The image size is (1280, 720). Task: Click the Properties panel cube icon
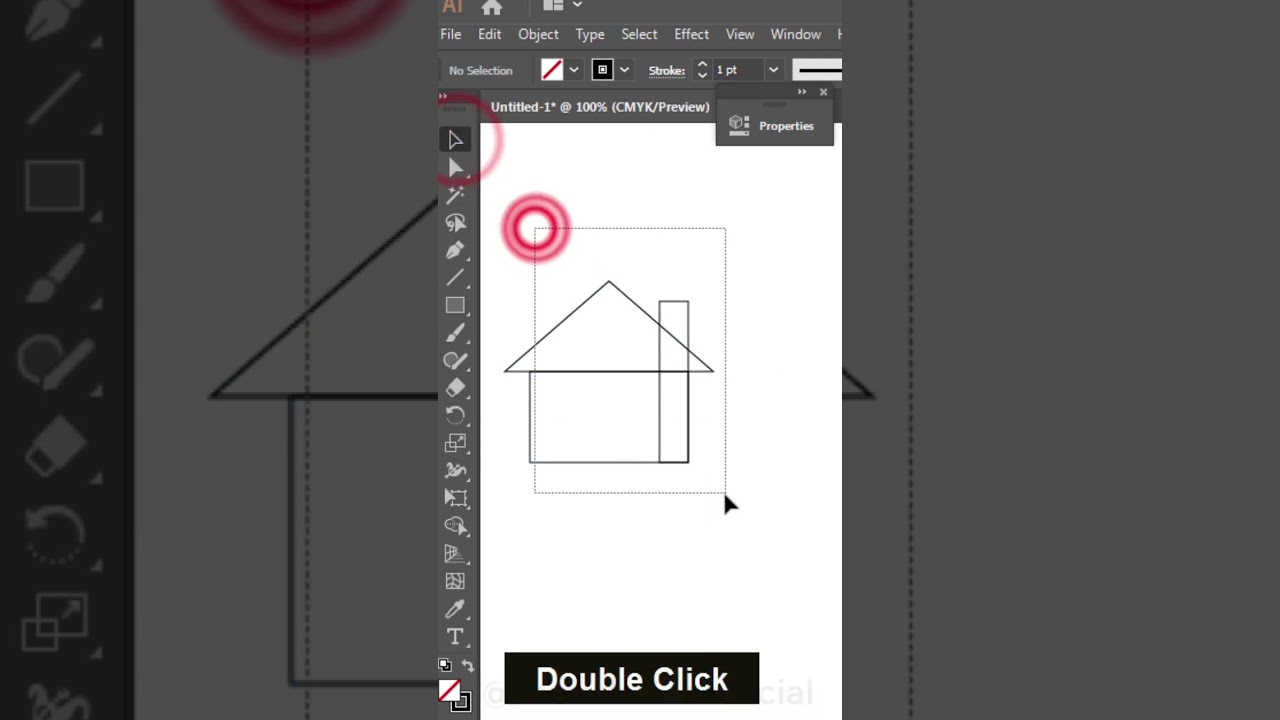pos(739,125)
